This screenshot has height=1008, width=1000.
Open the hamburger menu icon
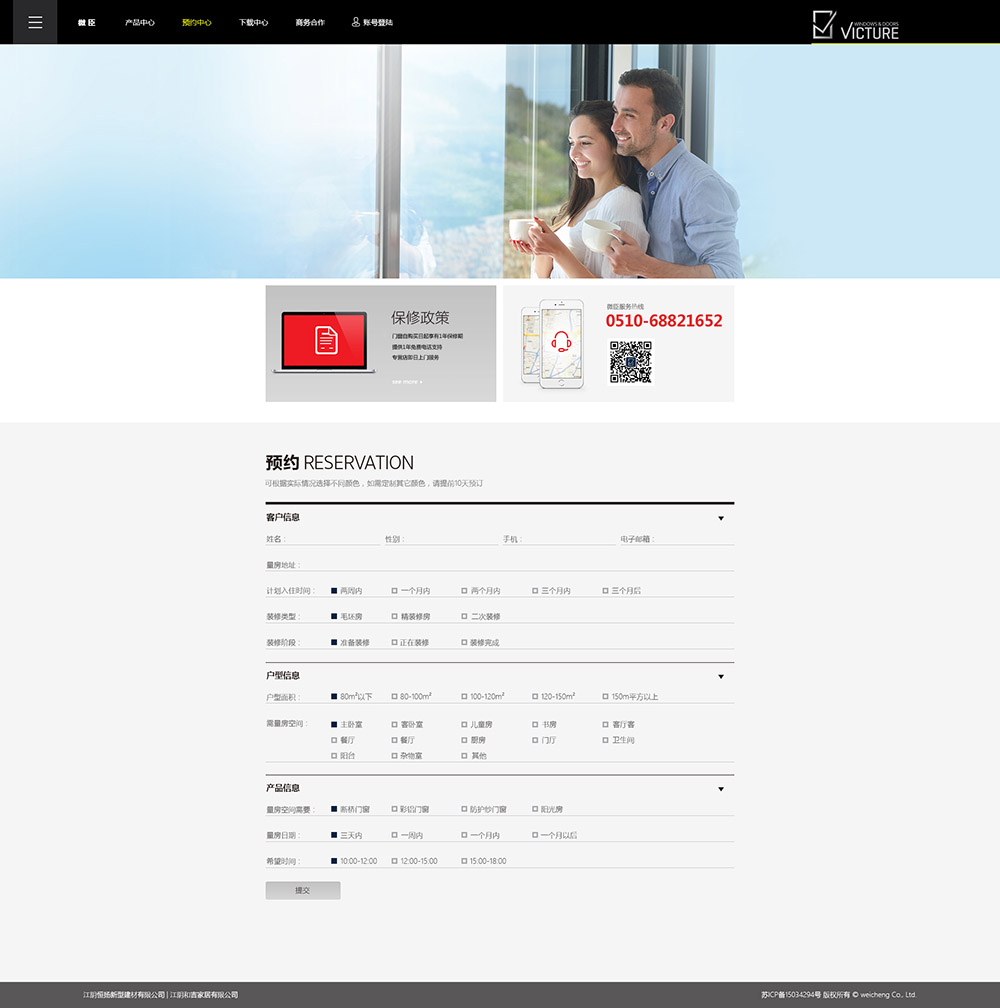[35, 22]
